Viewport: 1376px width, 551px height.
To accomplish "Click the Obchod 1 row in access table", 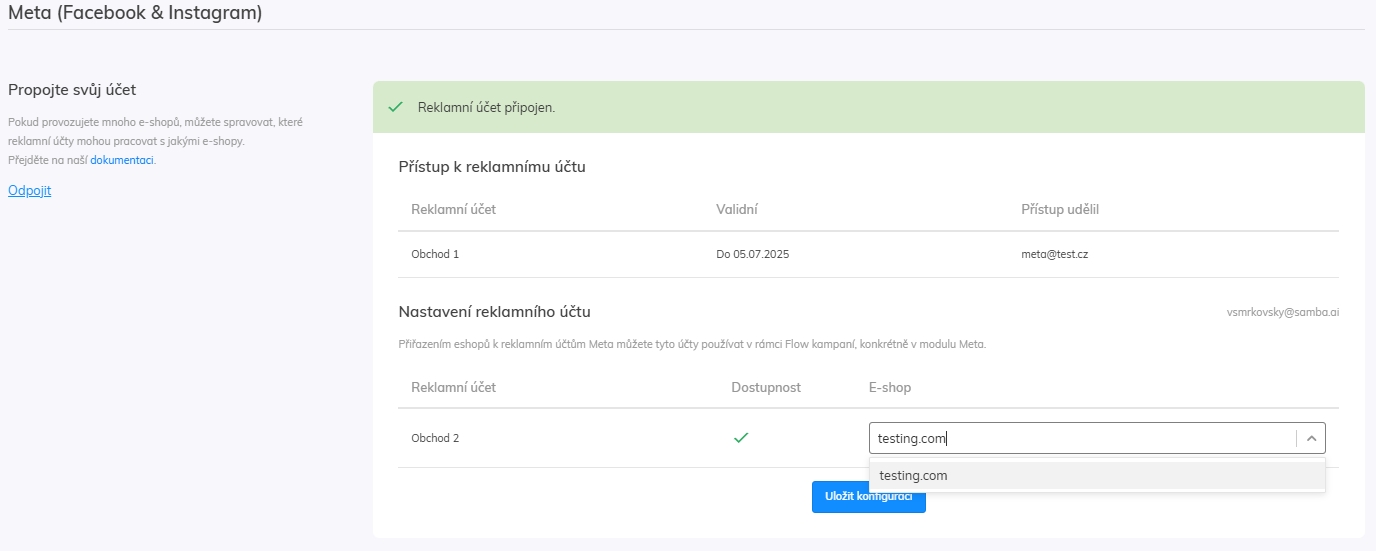I will [868, 254].
